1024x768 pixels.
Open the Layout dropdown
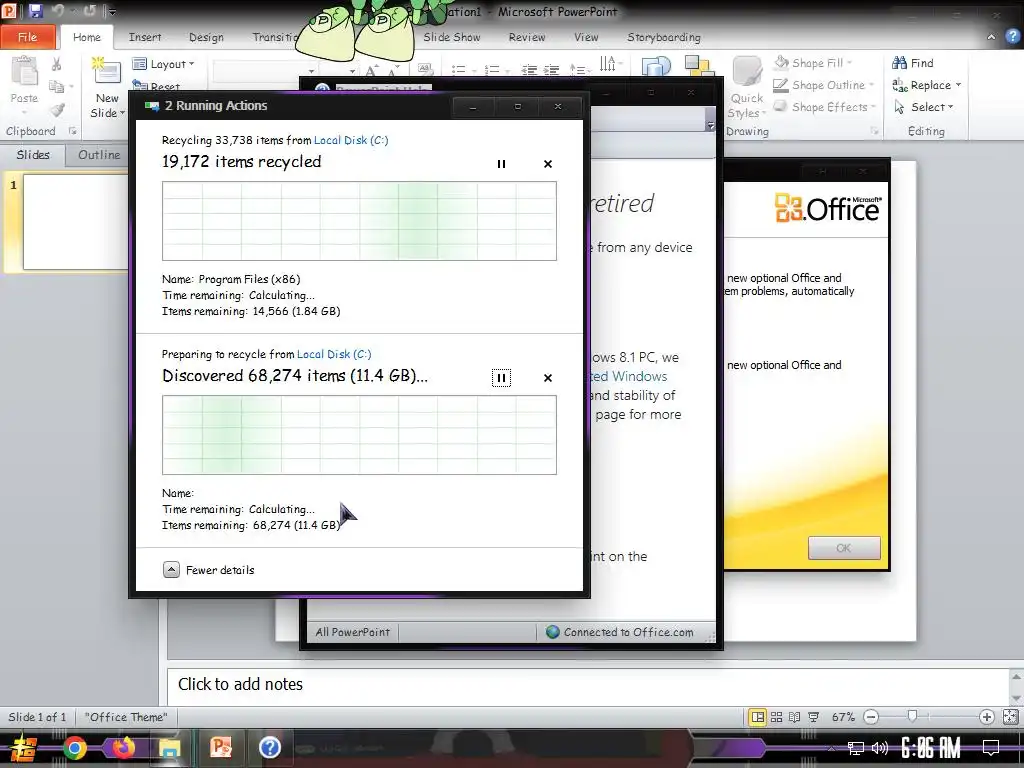point(163,64)
